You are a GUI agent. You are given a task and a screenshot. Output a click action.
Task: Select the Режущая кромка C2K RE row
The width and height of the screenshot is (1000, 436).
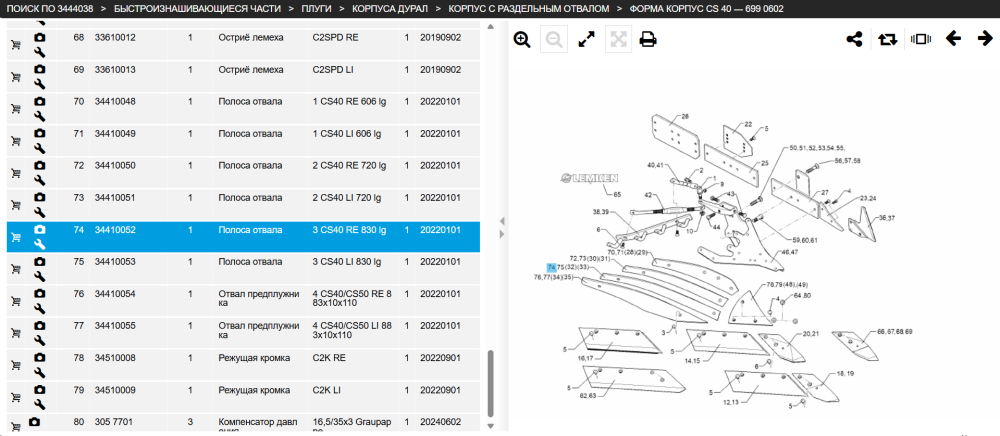click(x=243, y=365)
